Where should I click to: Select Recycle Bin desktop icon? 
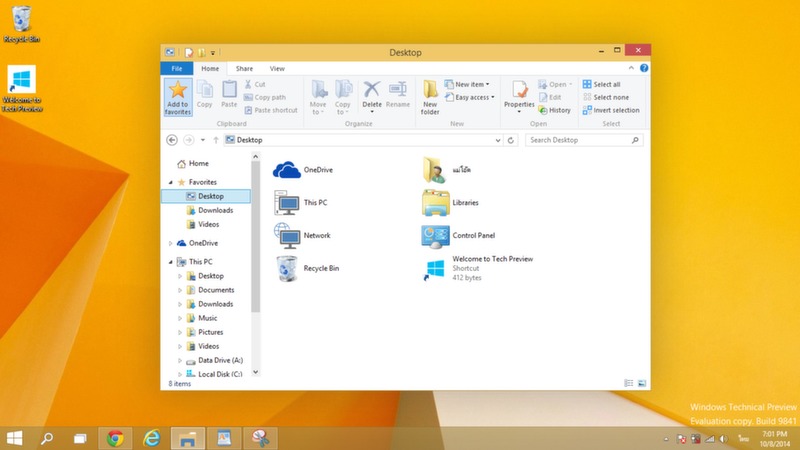click(x=21, y=24)
